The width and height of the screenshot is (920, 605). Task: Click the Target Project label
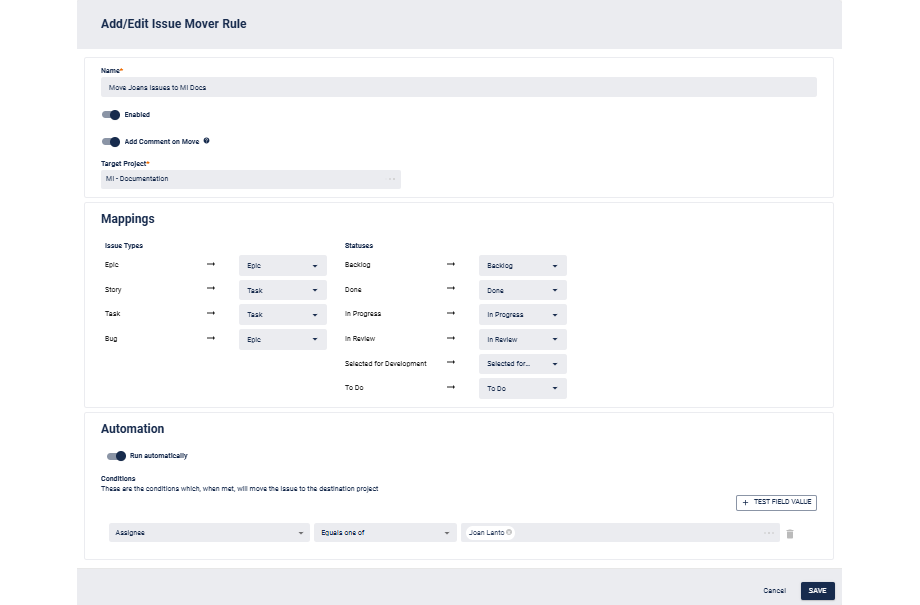(x=125, y=164)
